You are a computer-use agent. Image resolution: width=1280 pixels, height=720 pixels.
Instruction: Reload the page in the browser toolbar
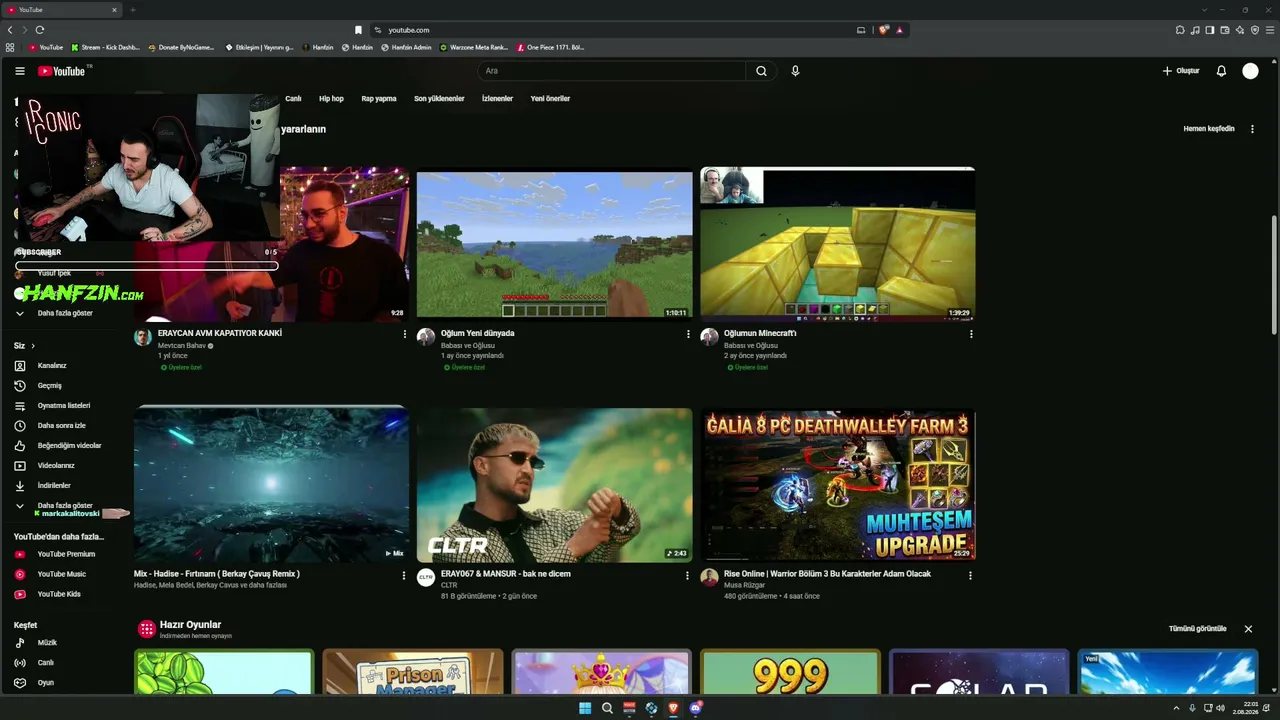tap(40, 30)
